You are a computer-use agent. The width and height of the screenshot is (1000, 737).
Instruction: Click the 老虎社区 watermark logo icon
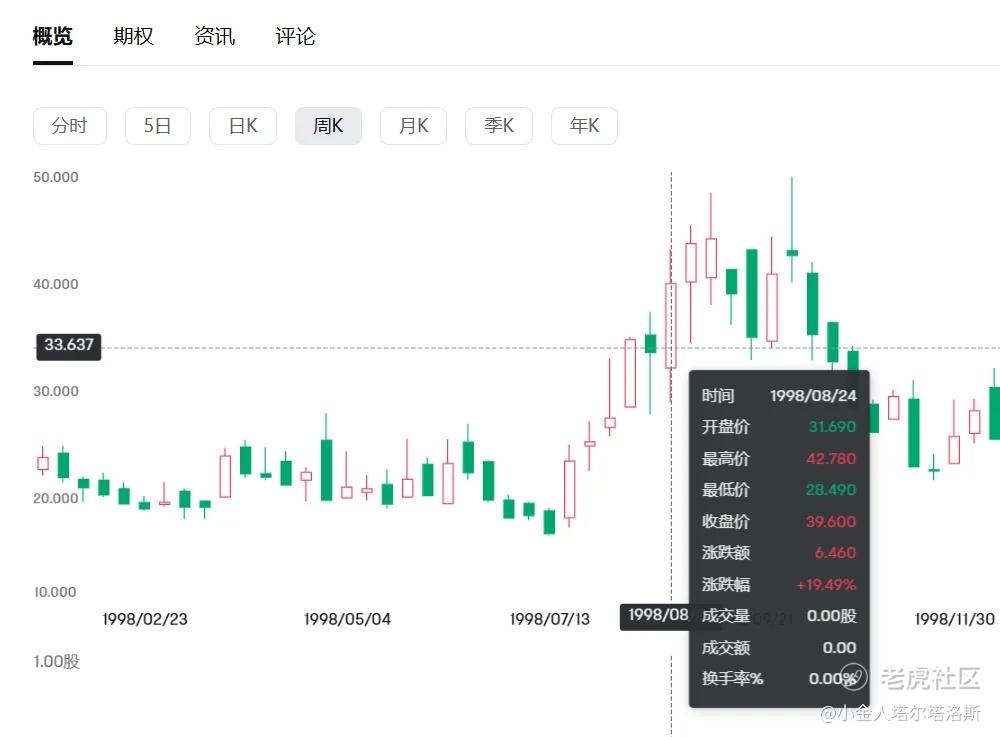[x=854, y=677]
